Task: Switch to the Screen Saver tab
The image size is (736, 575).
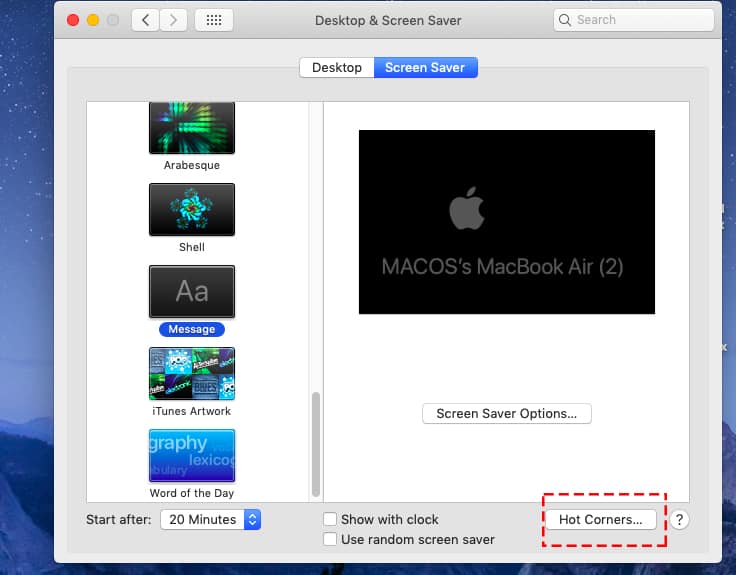Action: point(425,67)
